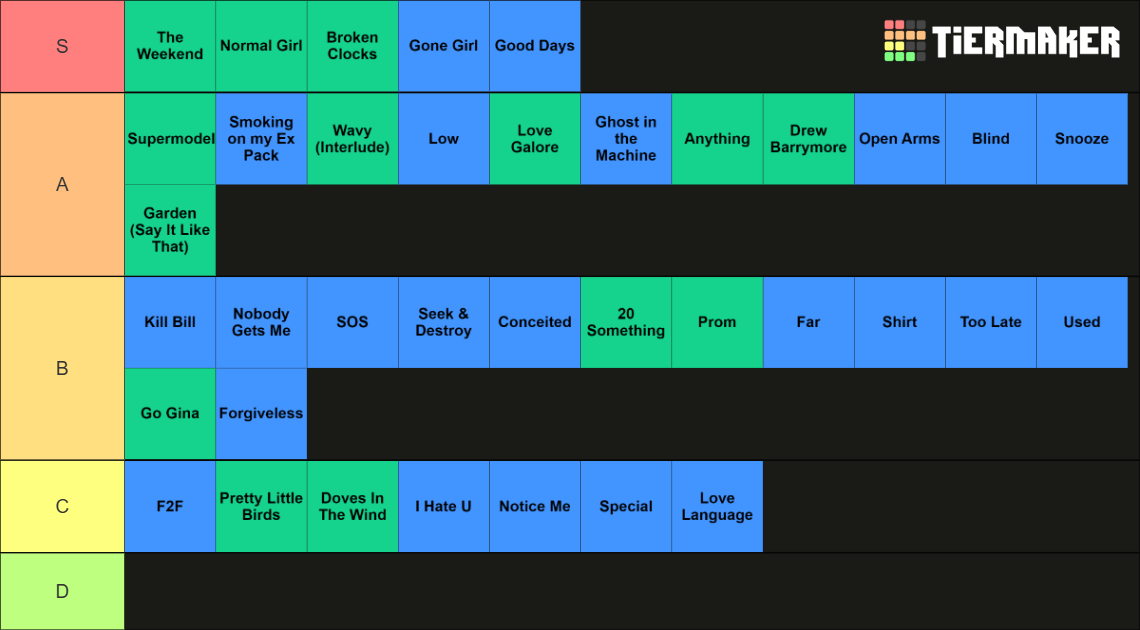This screenshot has height=630, width=1140.
Task: Select the Love Language tile
Action: point(718,506)
